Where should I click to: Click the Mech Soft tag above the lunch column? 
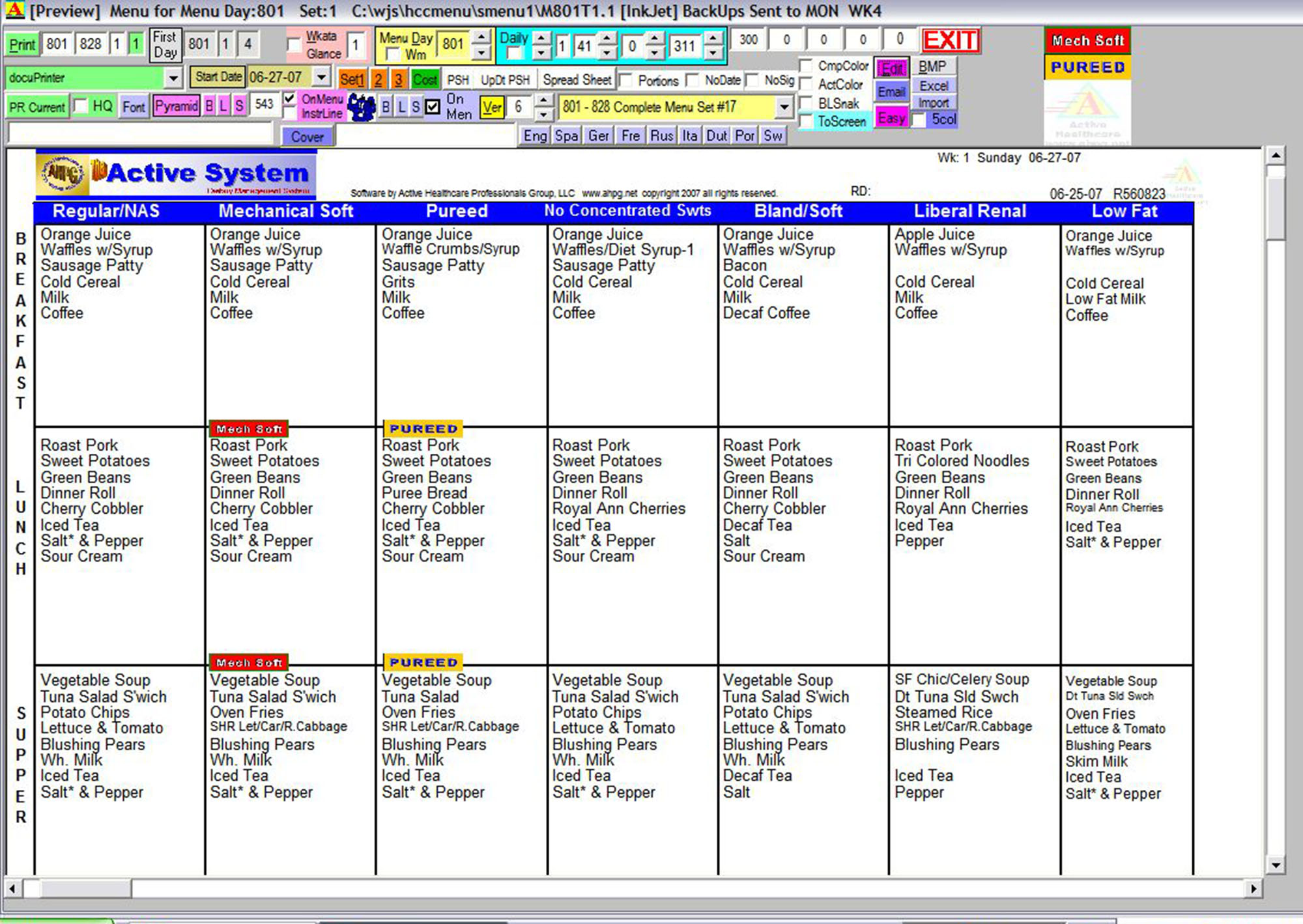click(x=249, y=429)
